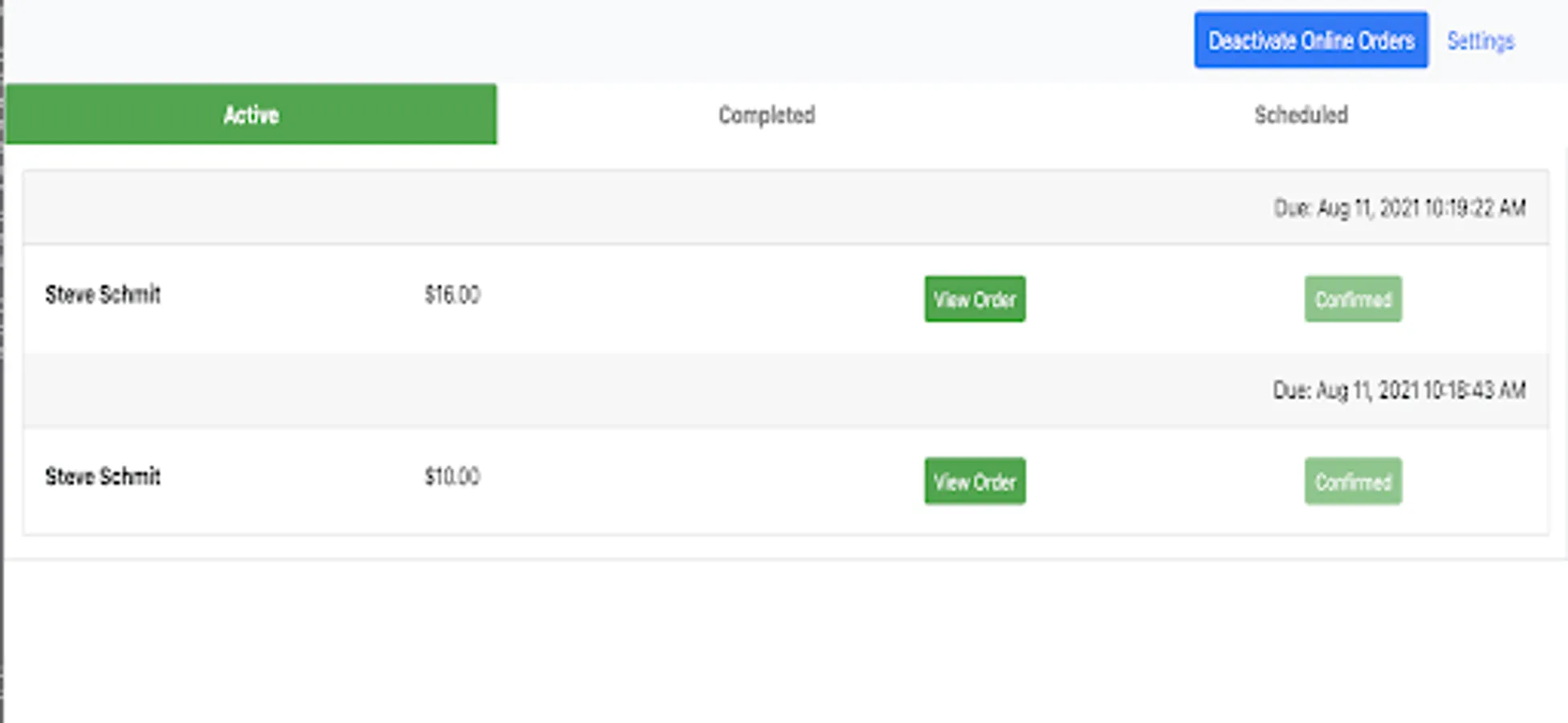Viewport: 1568px width, 723px height.
Task: Click Confirmed status on the $10.00 order
Action: coord(1353,481)
